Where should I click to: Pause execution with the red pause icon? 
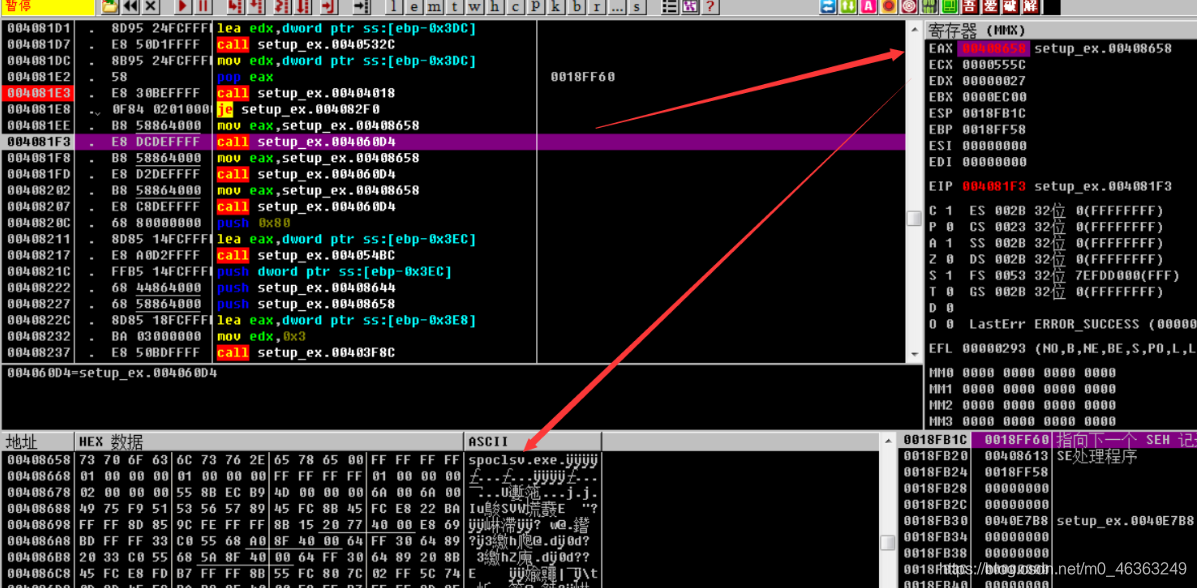tap(203, 7)
